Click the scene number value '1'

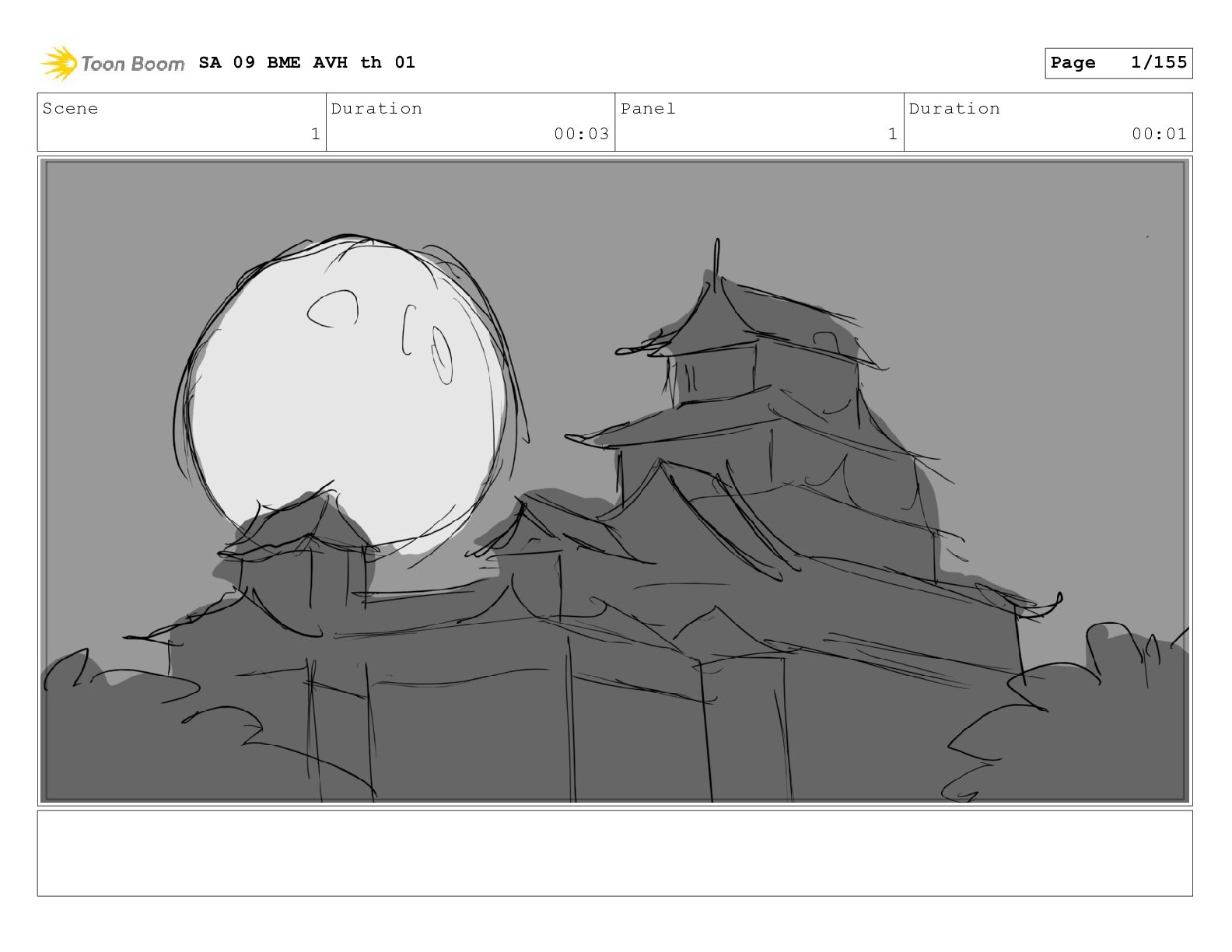(x=315, y=135)
